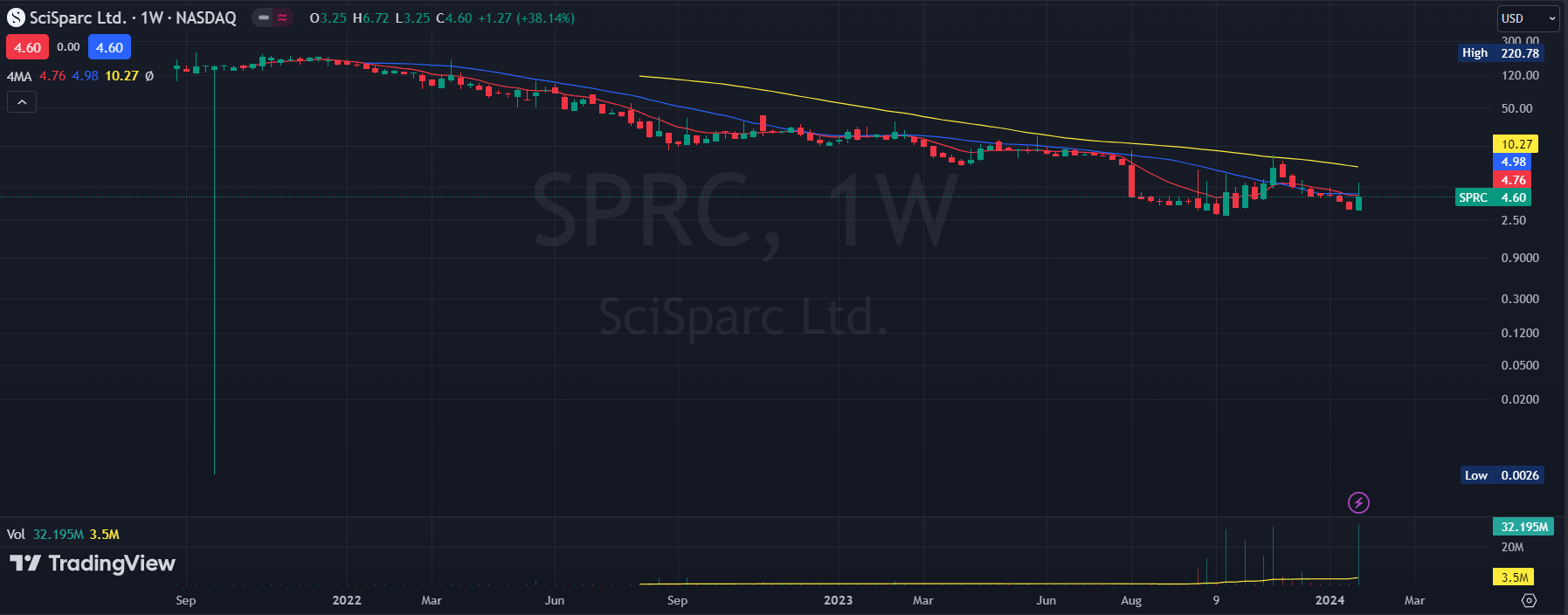Viewport: 1568px width, 615px height.
Task: Click red 4.76 value in 4MA legend
Action: 52,76
